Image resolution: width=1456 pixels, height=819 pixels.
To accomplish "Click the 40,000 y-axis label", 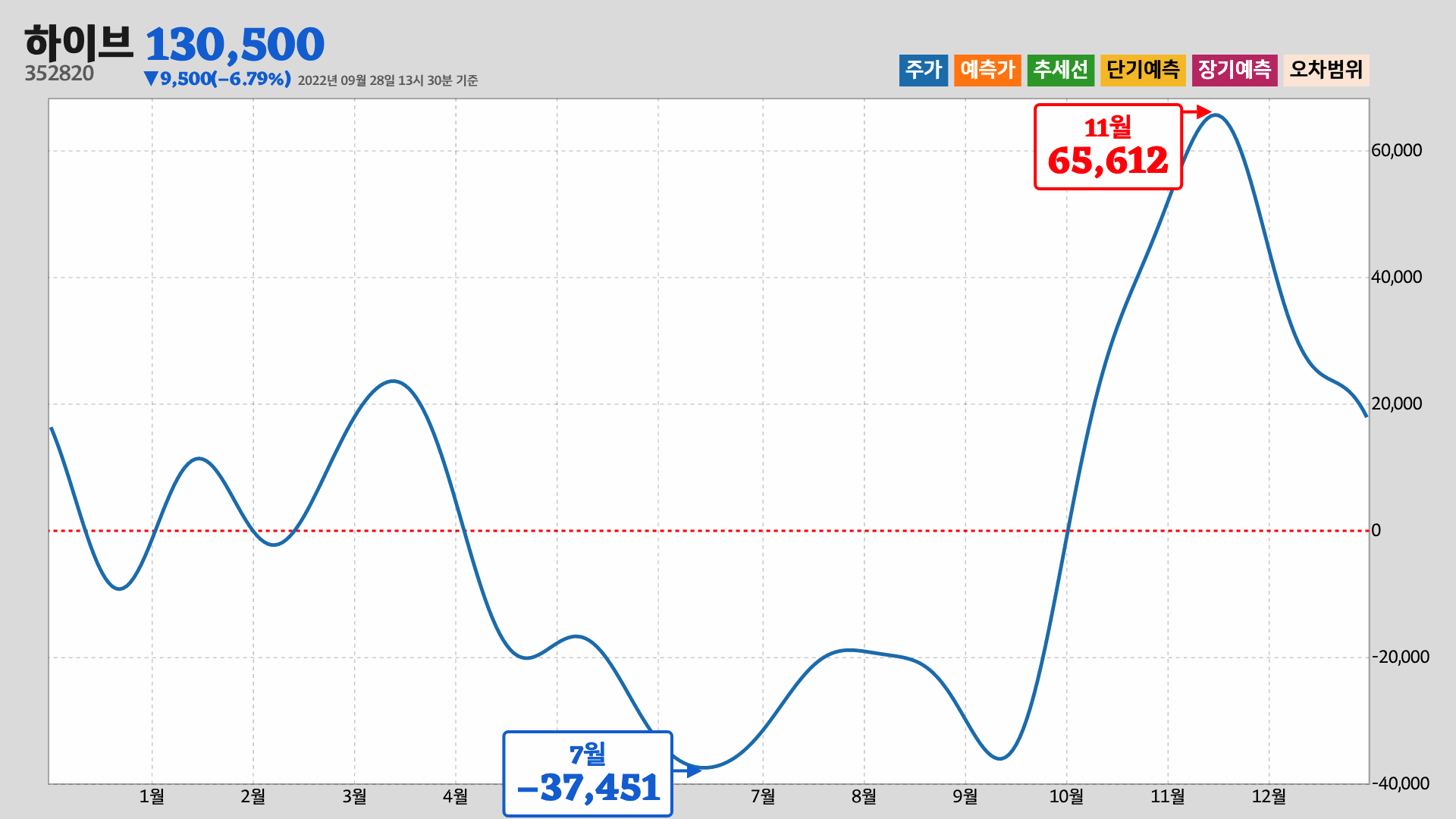I will (1397, 278).
